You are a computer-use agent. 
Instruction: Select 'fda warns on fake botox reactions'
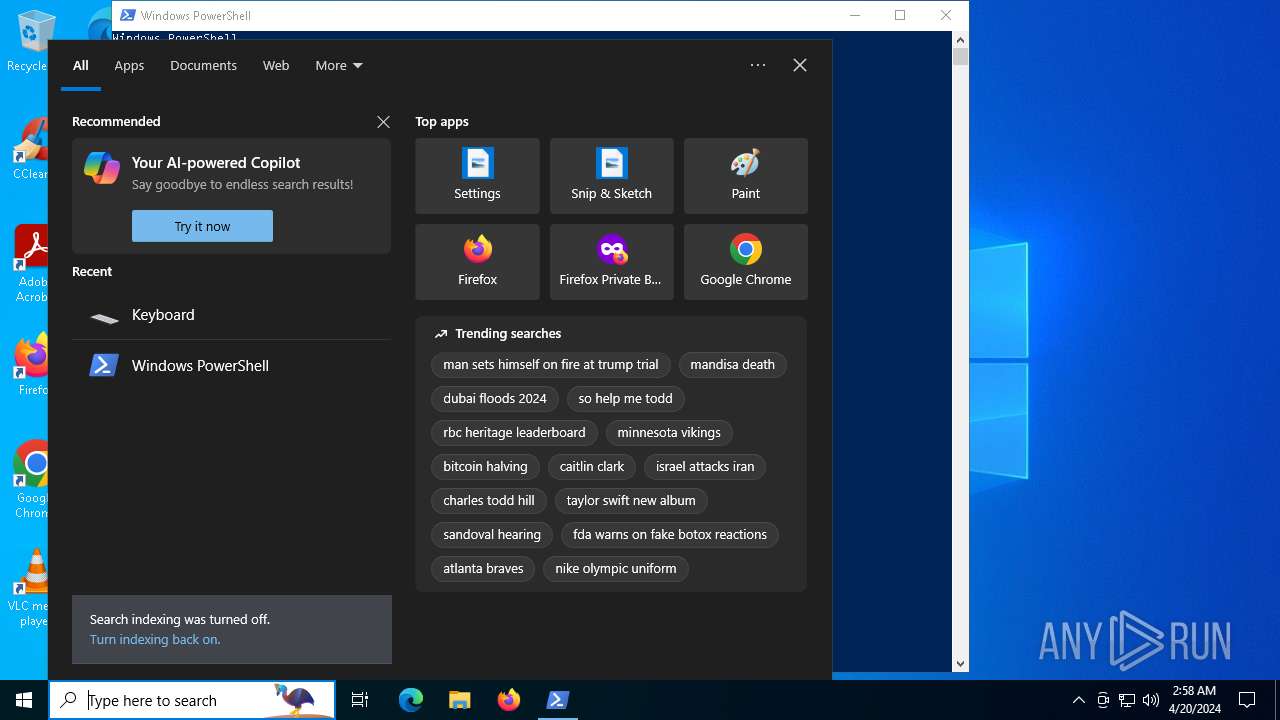(670, 535)
